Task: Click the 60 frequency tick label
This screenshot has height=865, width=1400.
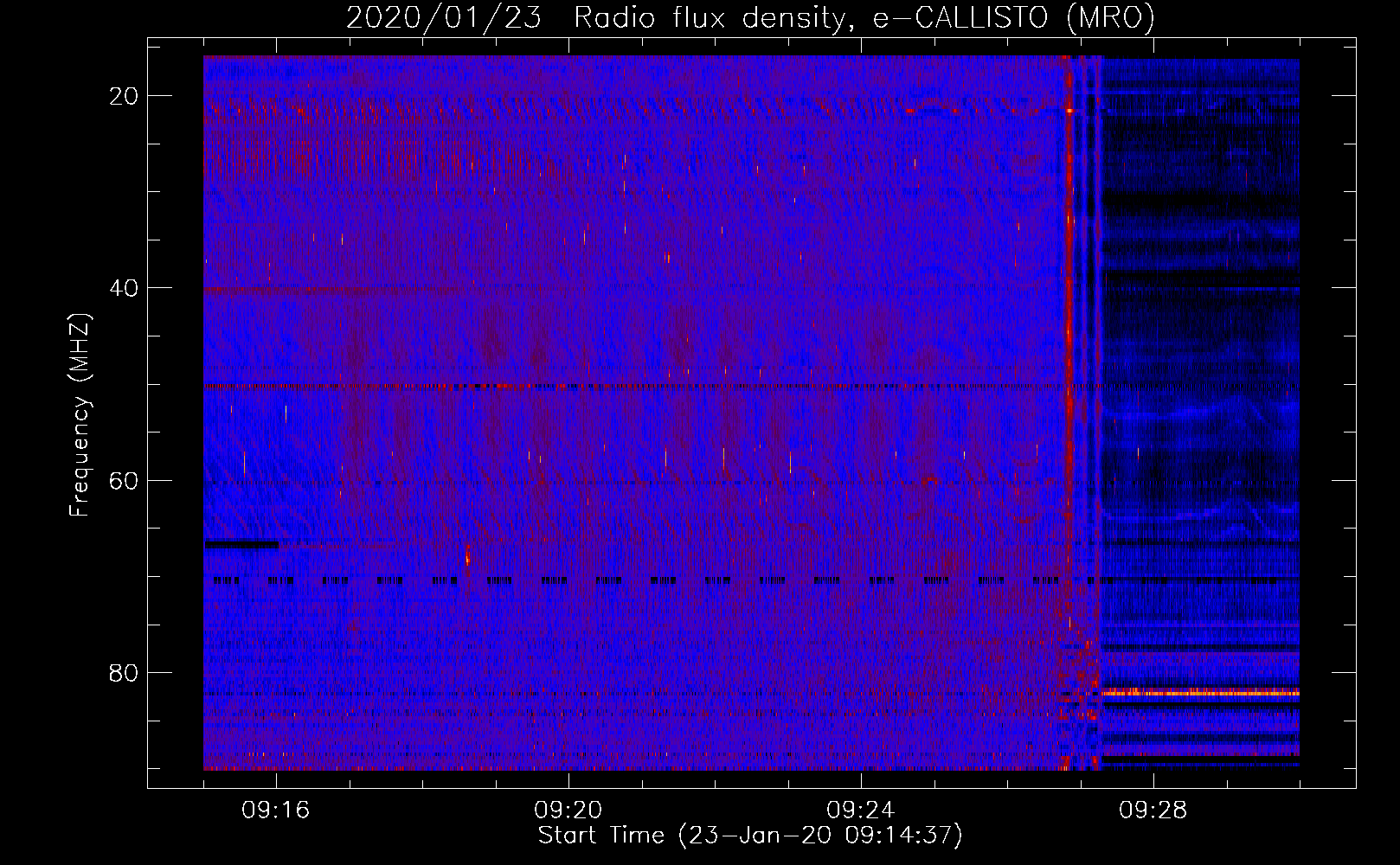Action: [125, 480]
